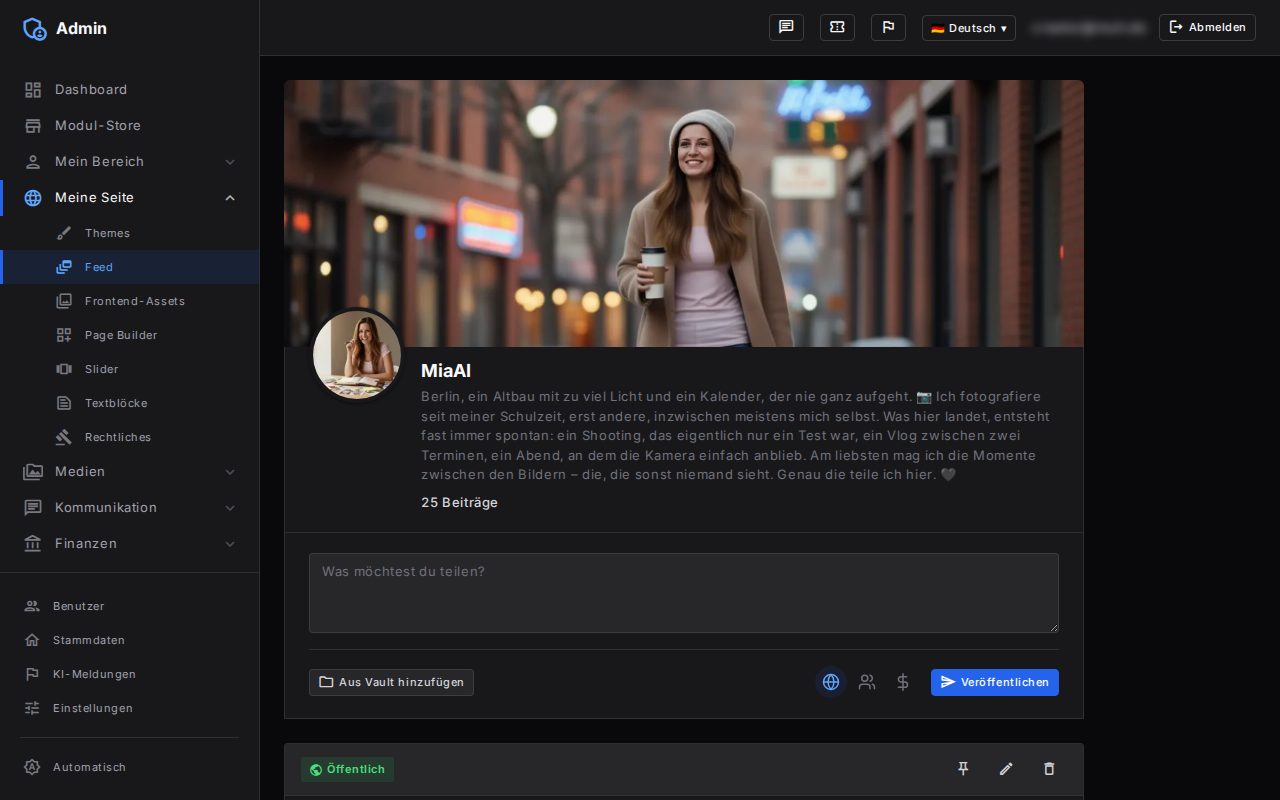Focus the 'Was möchtest du teilen?' text box
The width and height of the screenshot is (1280, 800).
(x=684, y=593)
